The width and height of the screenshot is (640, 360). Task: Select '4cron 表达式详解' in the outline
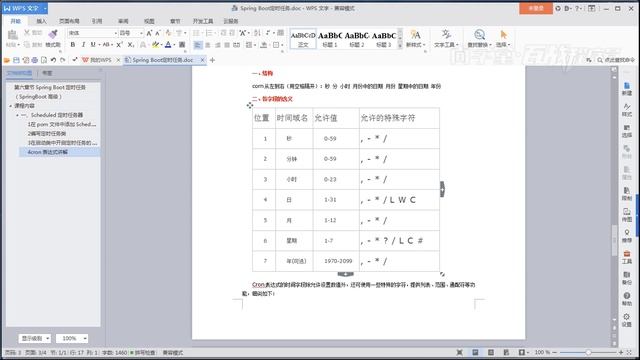point(48,152)
